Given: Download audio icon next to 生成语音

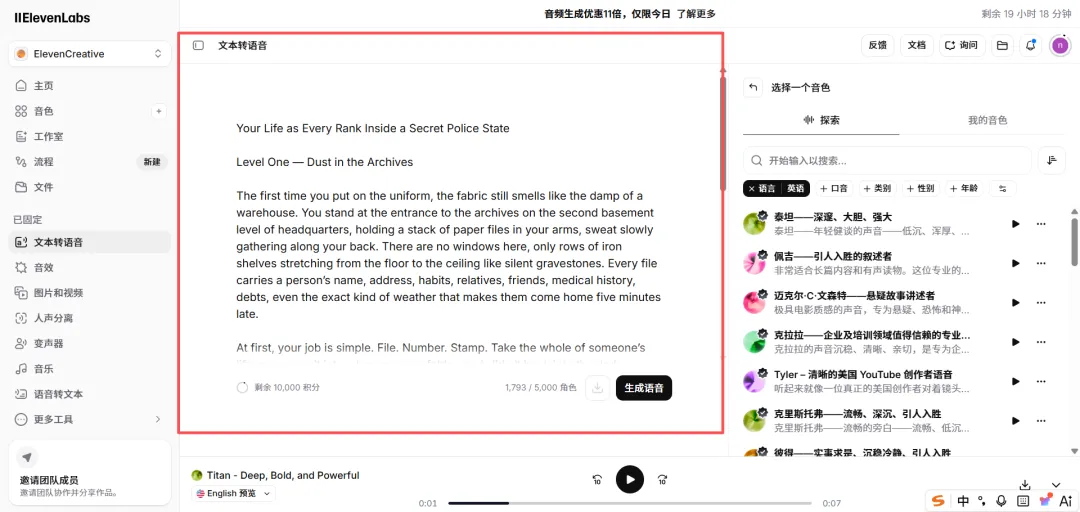Looking at the screenshot, I should coord(598,388).
